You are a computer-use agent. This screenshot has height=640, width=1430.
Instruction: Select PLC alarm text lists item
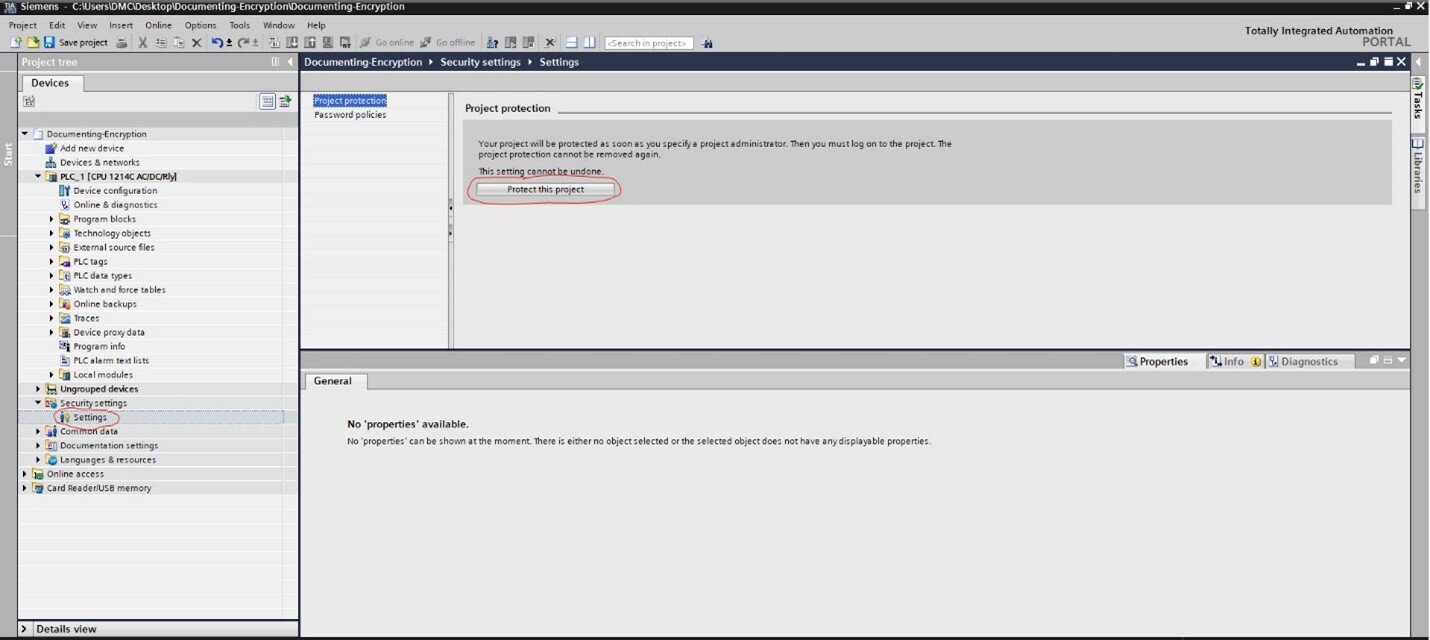click(111, 360)
